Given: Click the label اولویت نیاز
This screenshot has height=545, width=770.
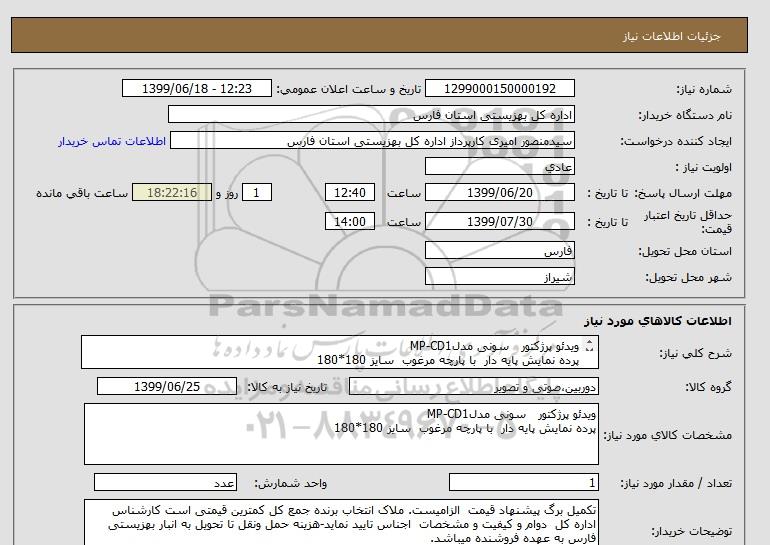Looking at the screenshot, I should pyautogui.click(x=704, y=167).
